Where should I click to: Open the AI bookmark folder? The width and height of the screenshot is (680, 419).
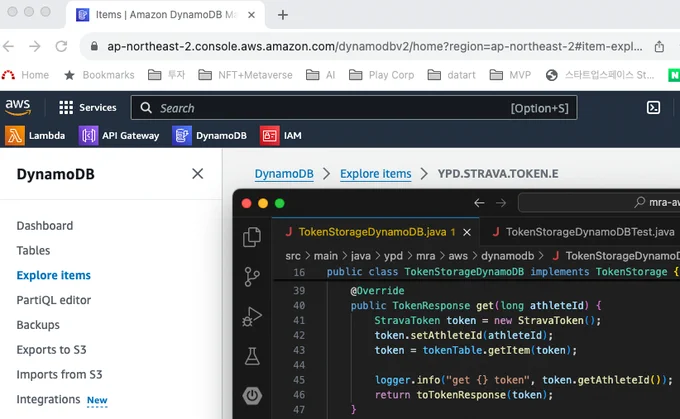[320, 75]
